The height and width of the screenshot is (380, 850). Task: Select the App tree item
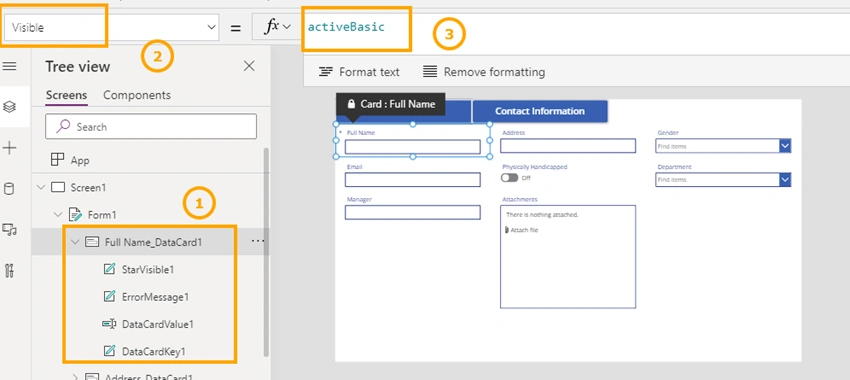coord(80,160)
